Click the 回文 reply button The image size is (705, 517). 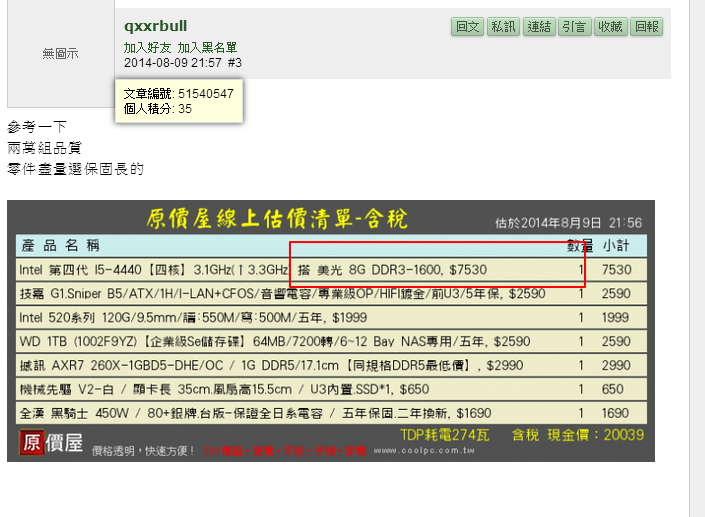[x=467, y=27]
